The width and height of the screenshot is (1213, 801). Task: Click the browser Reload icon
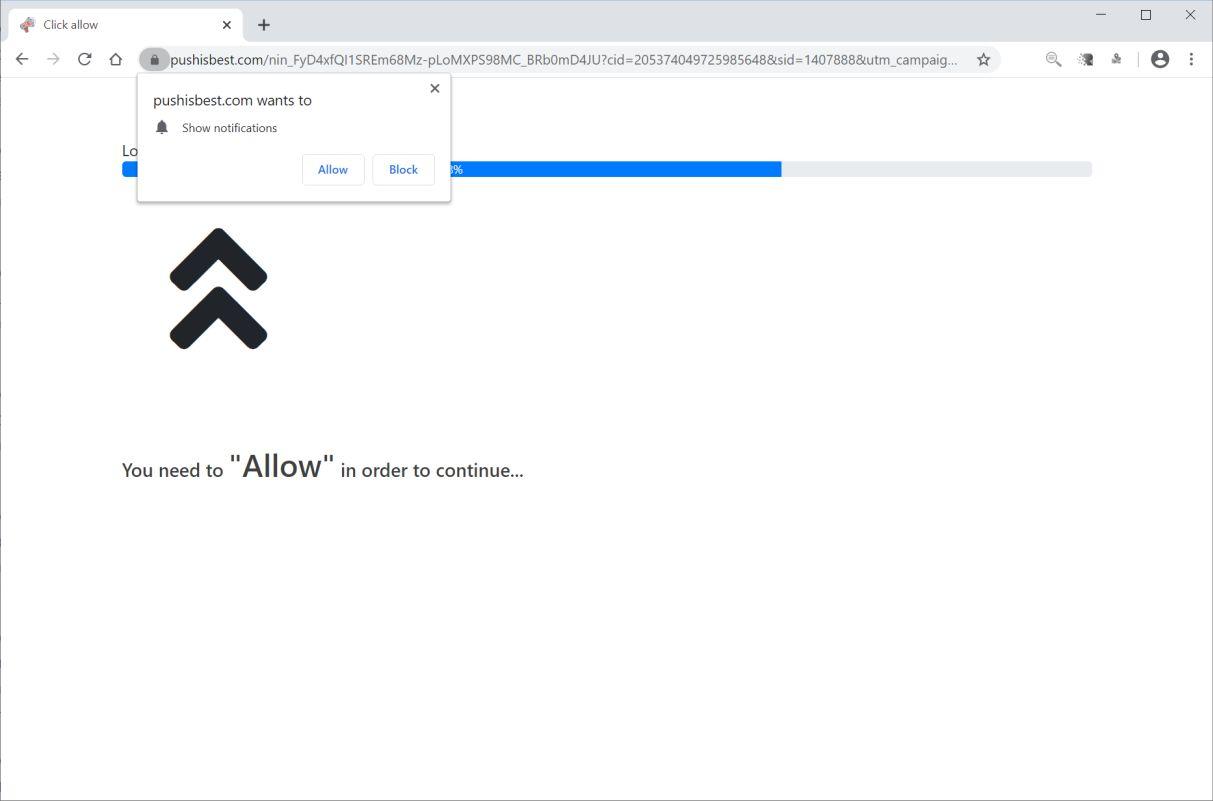coord(84,59)
